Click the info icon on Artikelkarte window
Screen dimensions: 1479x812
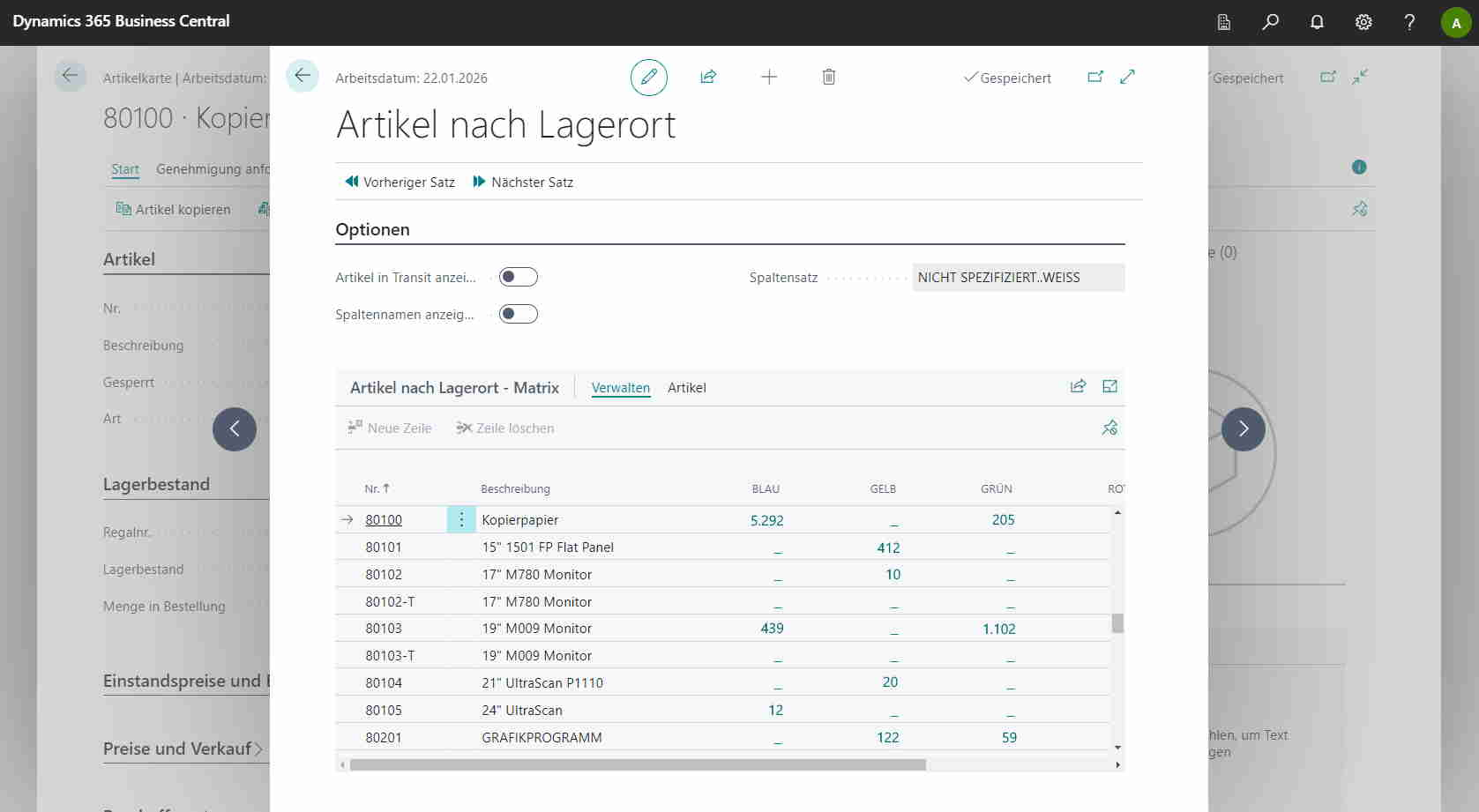[1359, 168]
